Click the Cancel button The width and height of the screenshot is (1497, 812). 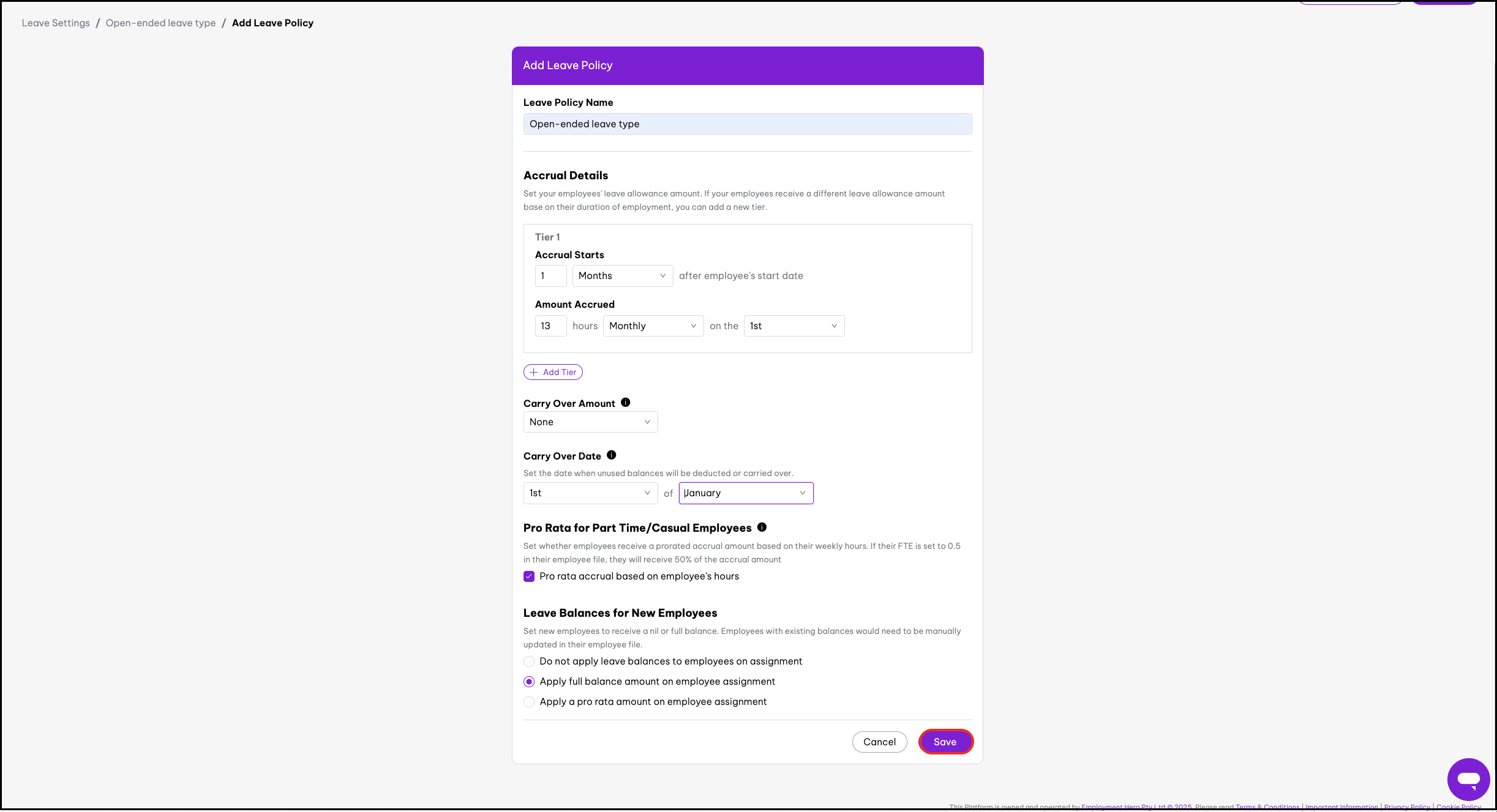click(x=879, y=742)
